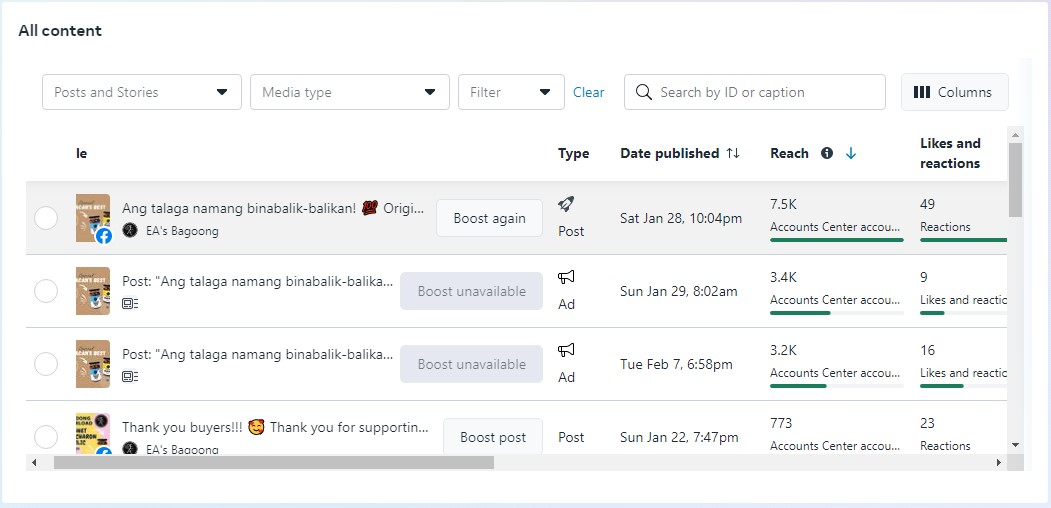Focus the Search by ID or caption field
Screen dimensions: 1051x508
[x=754, y=92]
